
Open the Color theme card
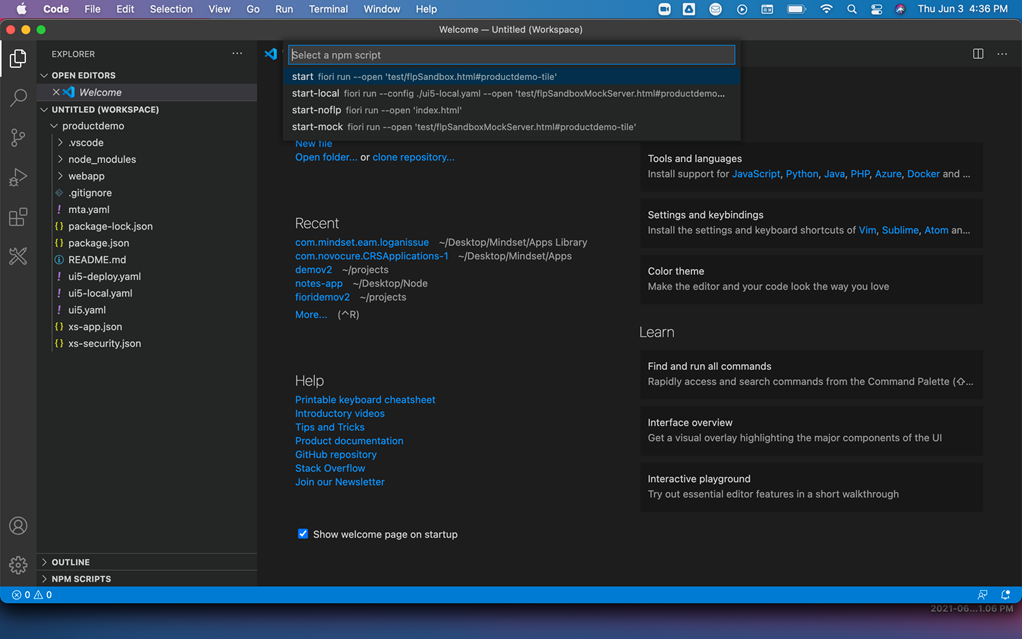[x=811, y=279]
